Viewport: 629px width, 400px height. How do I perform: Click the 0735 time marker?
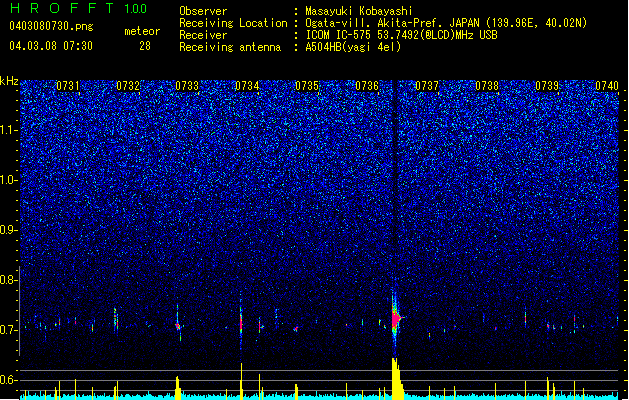click(x=307, y=86)
